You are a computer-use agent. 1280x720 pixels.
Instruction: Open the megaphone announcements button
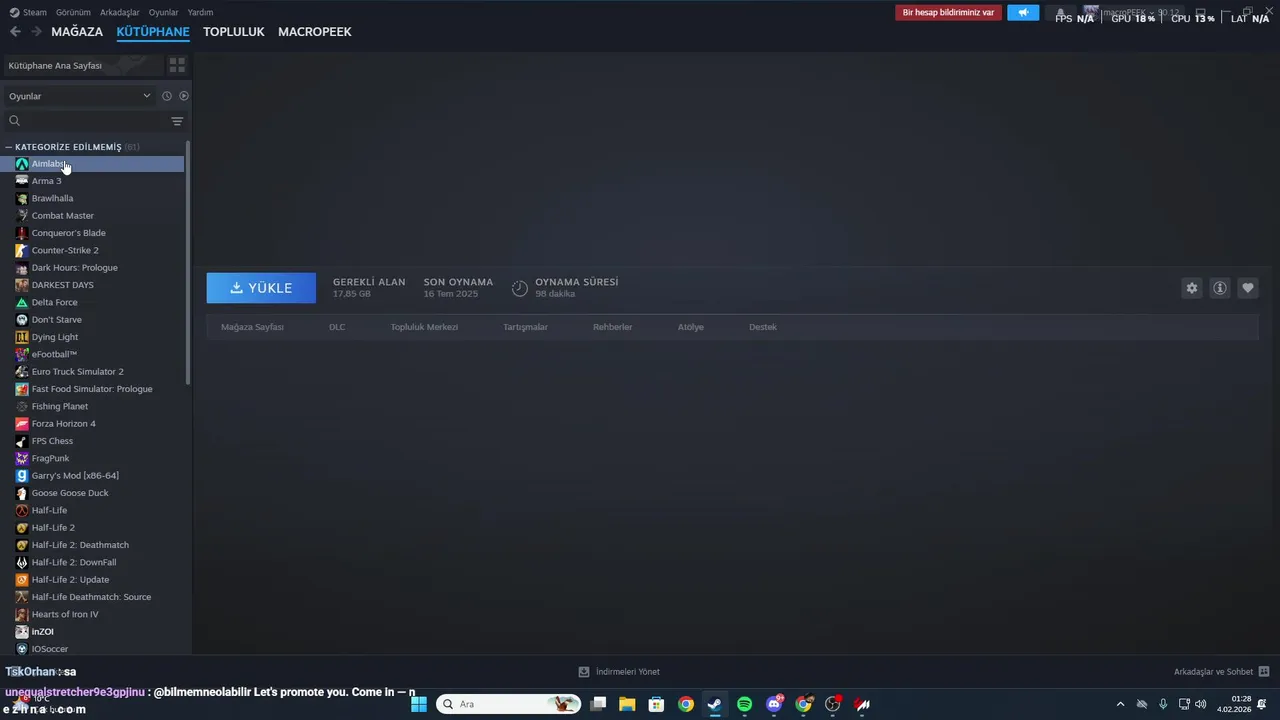click(1023, 13)
